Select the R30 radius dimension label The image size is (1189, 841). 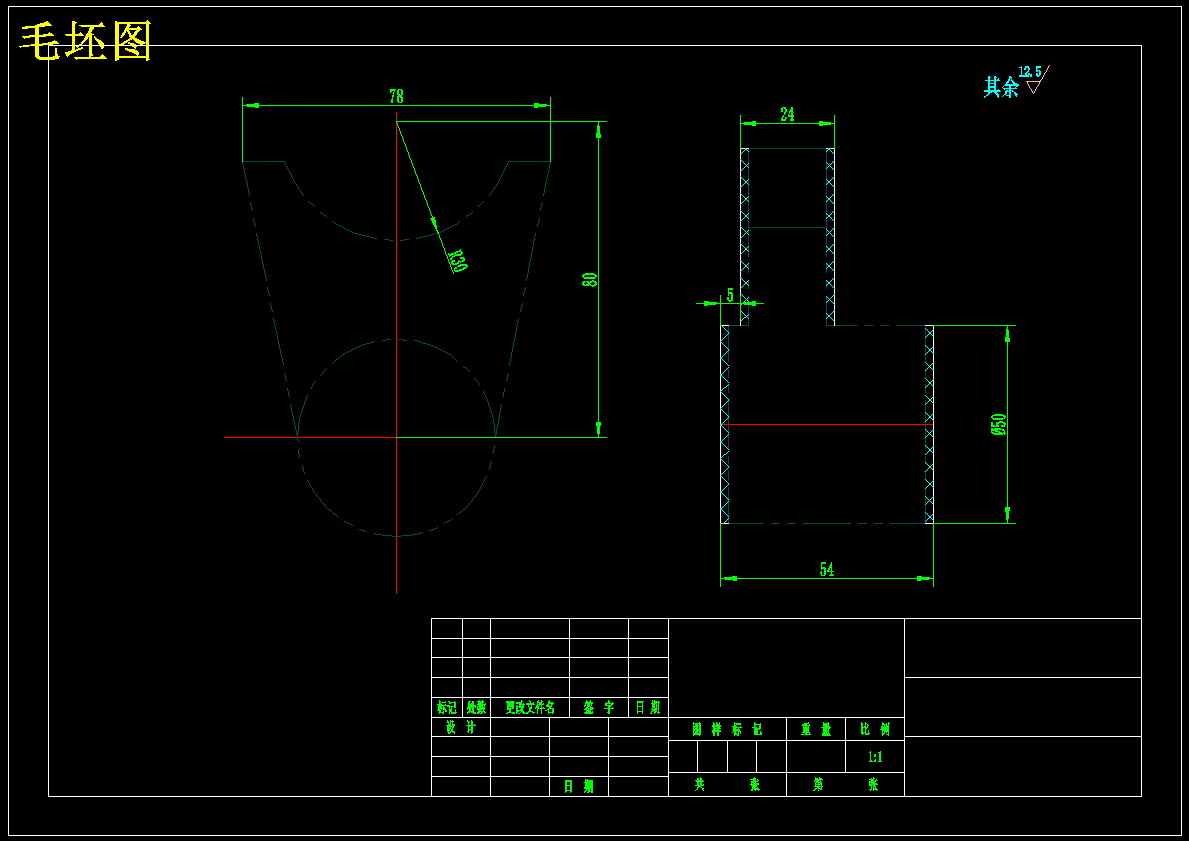[x=456, y=261]
